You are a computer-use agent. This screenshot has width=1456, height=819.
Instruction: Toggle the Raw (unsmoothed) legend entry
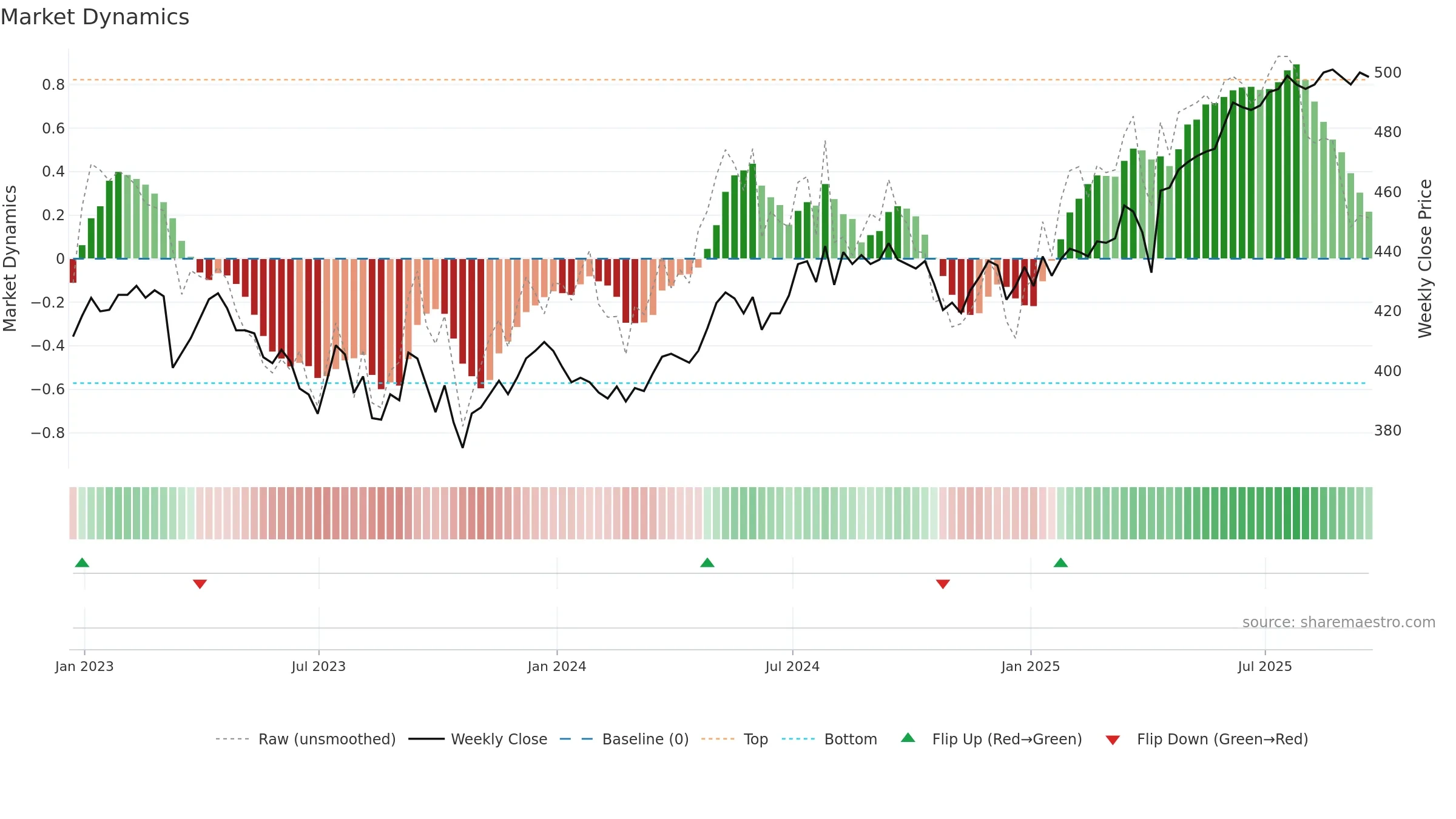pyautogui.click(x=306, y=739)
